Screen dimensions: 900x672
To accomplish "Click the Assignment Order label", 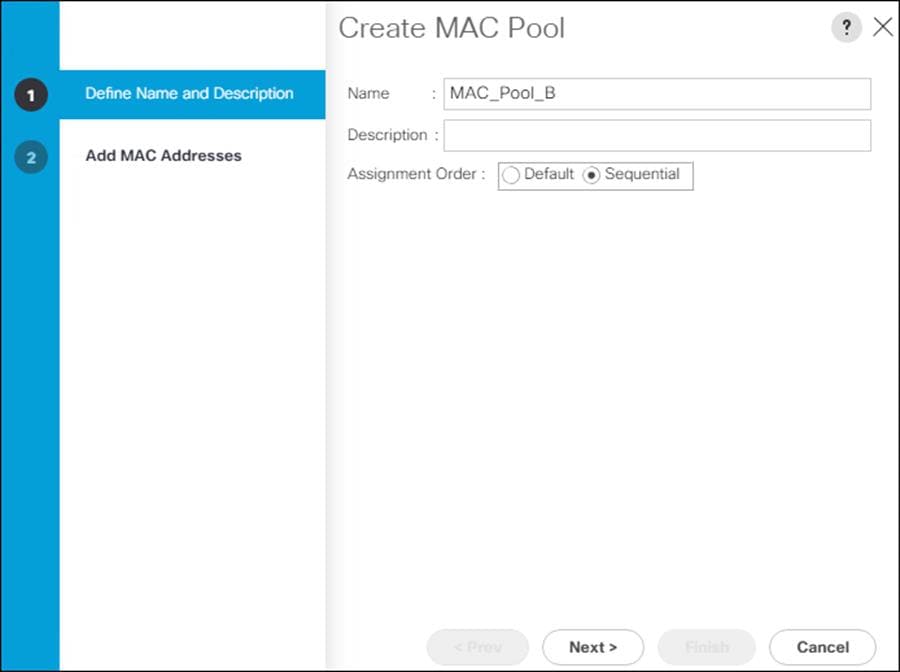I will (413, 174).
